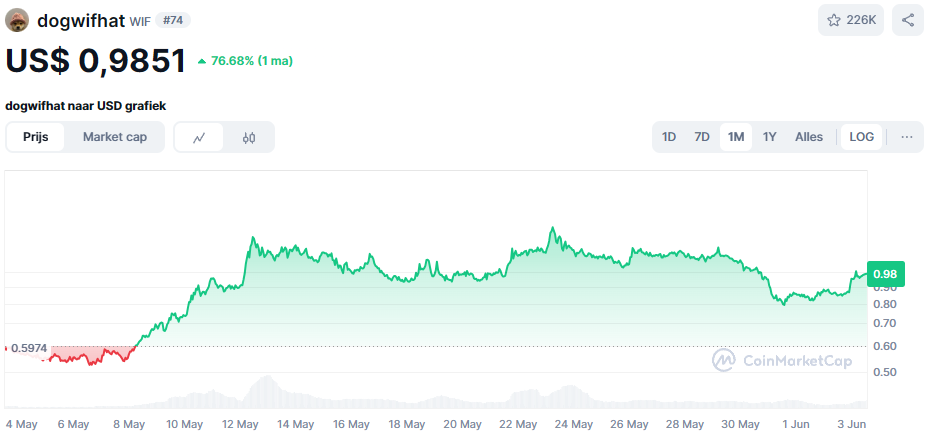Set chart range to Alles
Screen dimensions: 927x434
[809, 137]
